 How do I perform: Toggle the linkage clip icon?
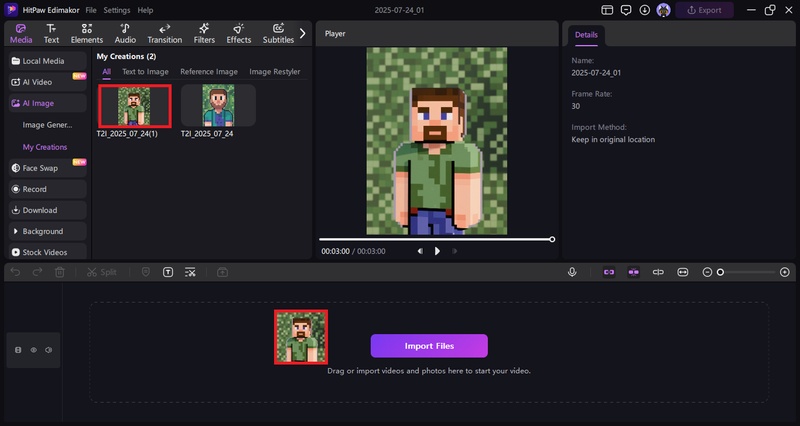tap(658, 272)
